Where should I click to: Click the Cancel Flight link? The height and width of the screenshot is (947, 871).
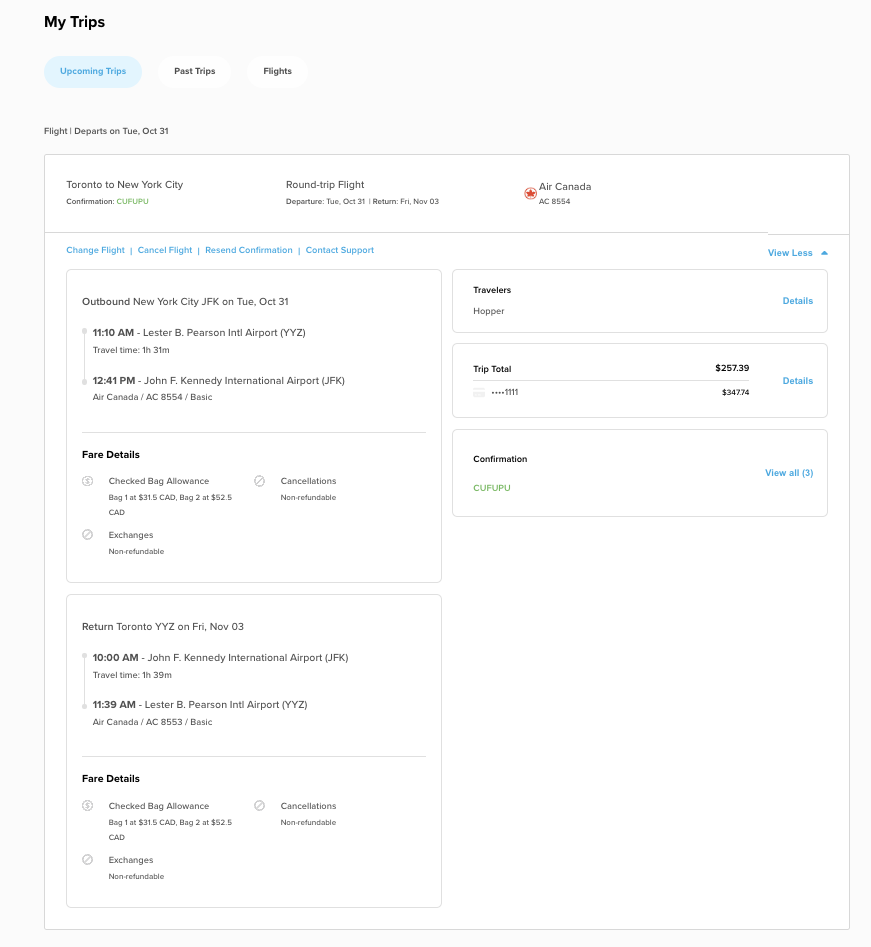coord(164,250)
